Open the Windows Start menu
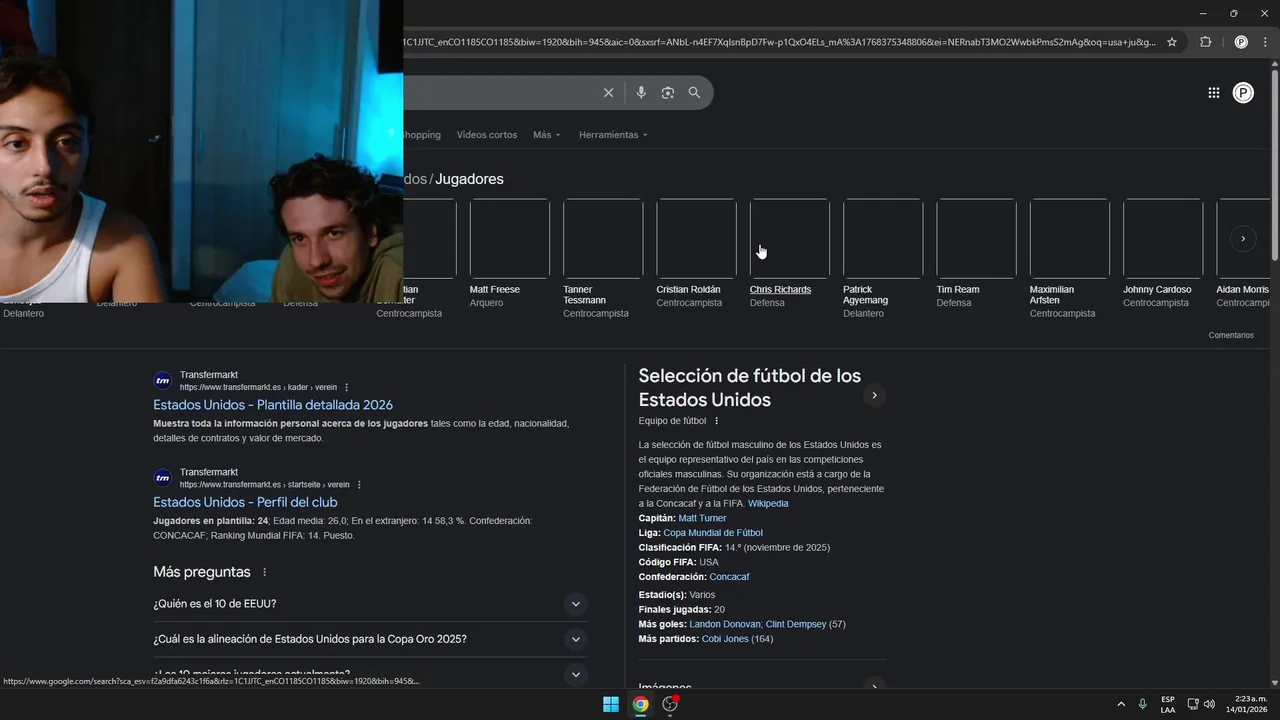1280x720 pixels. point(610,704)
